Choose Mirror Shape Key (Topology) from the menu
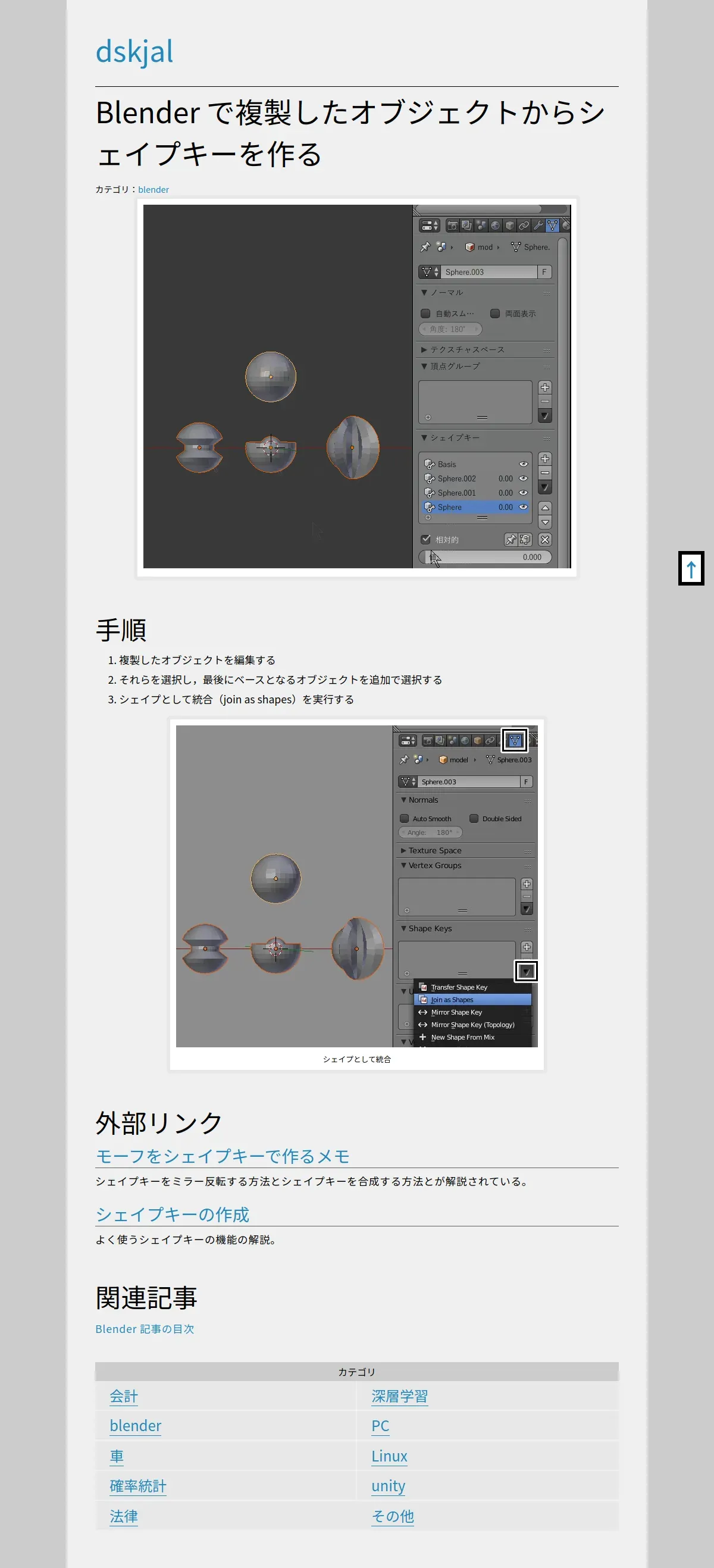Image resolution: width=714 pixels, height=1568 pixels. coord(472,1025)
